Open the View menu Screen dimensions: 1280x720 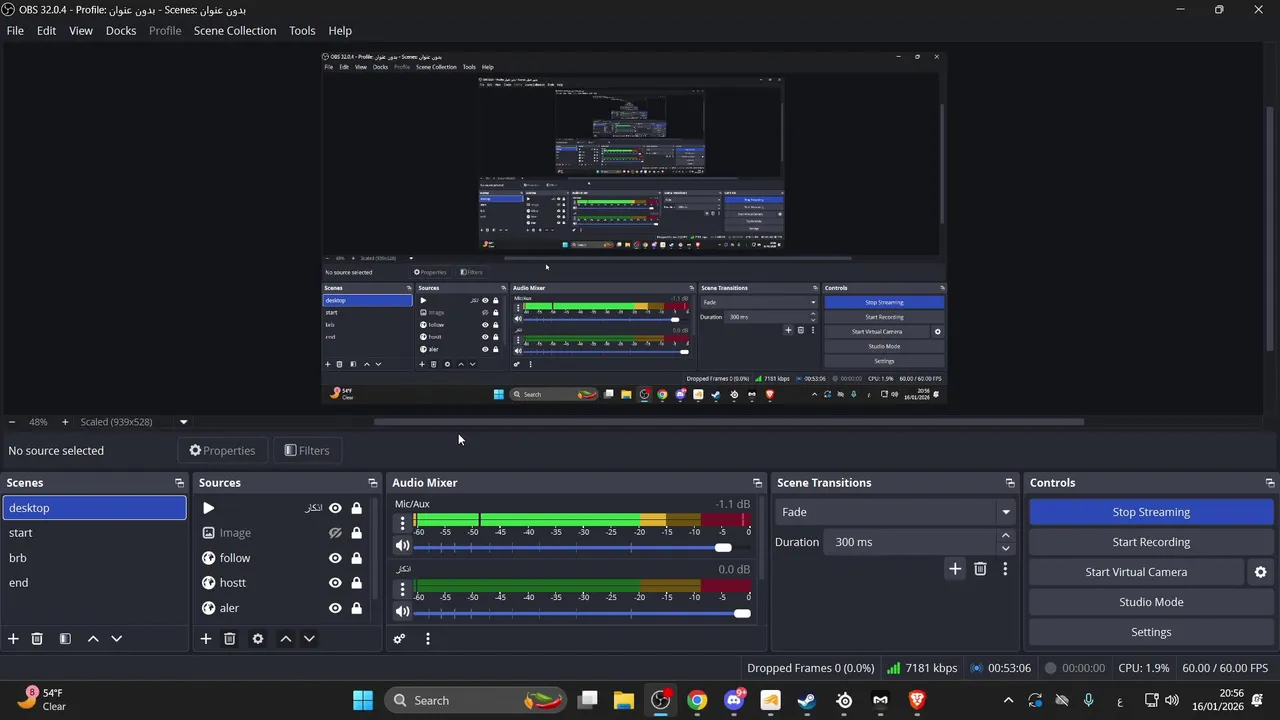tap(81, 30)
